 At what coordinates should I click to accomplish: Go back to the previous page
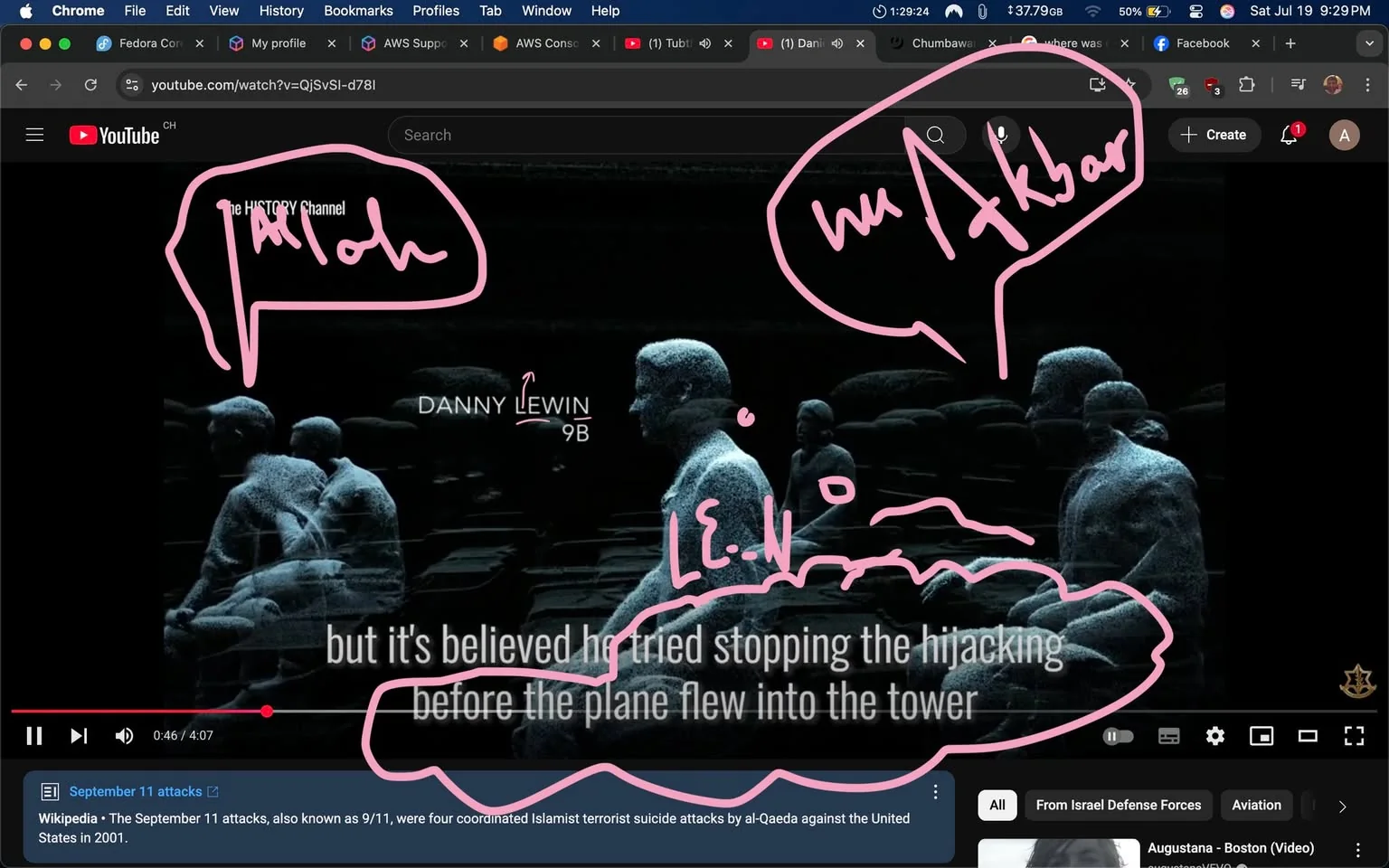coord(22,84)
